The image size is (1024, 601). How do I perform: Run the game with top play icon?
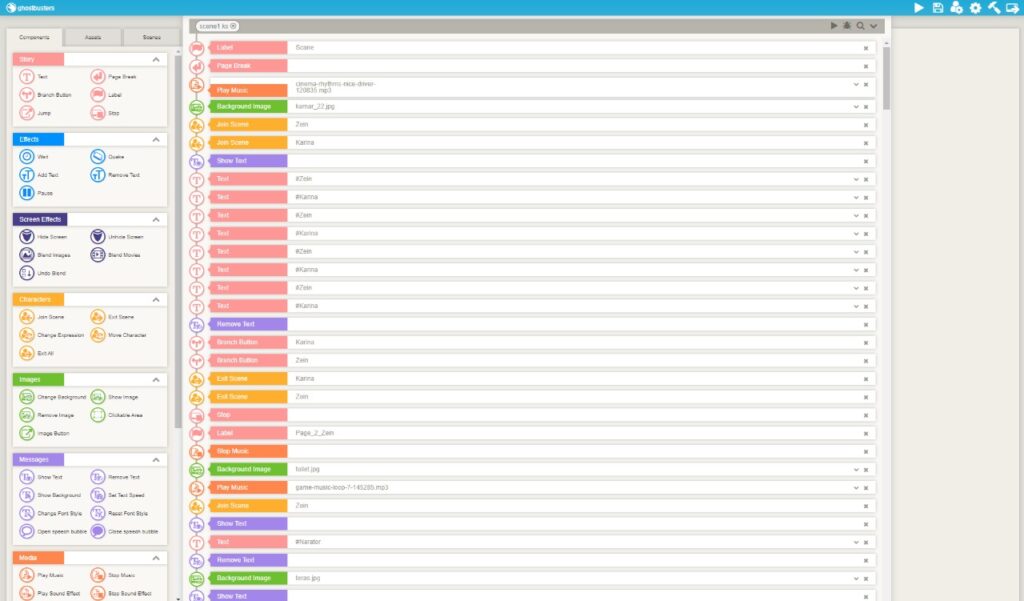pyautogui.click(x=918, y=8)
